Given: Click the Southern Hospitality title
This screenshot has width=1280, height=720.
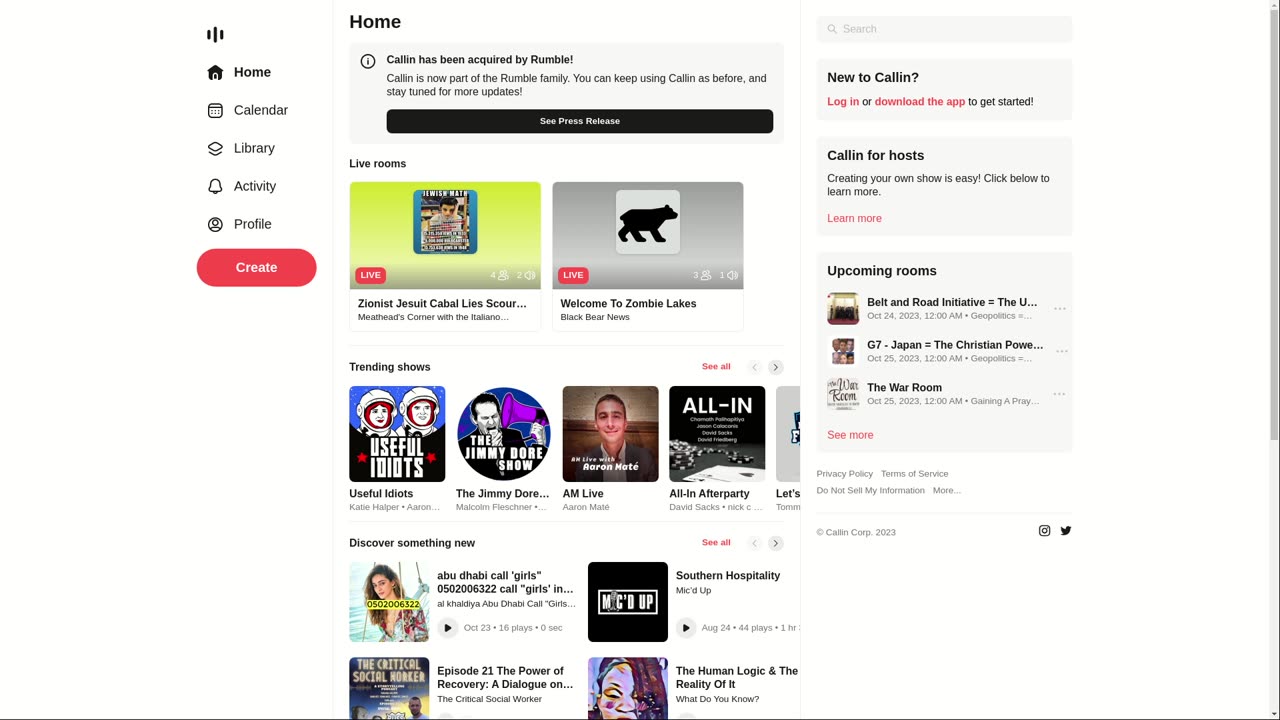Looking at the screenshot, I should [x=728, y=576].
